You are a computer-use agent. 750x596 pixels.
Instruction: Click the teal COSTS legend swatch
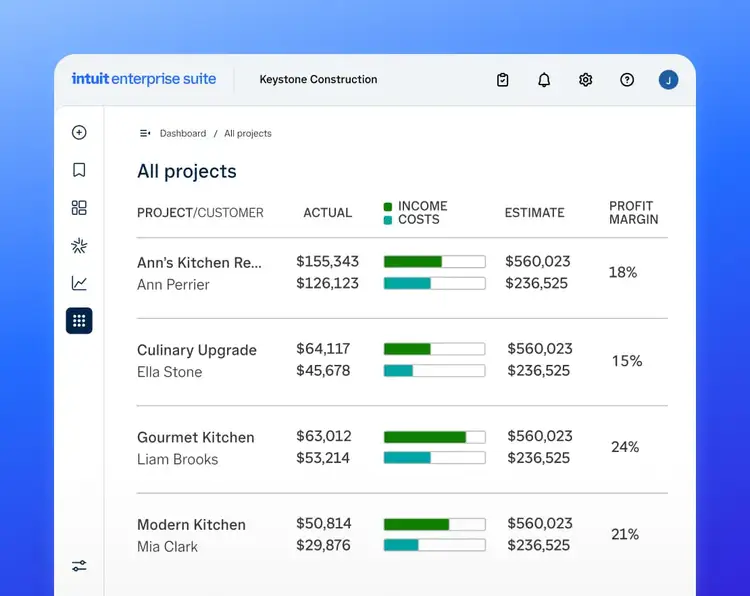click(x=388, y=220)
